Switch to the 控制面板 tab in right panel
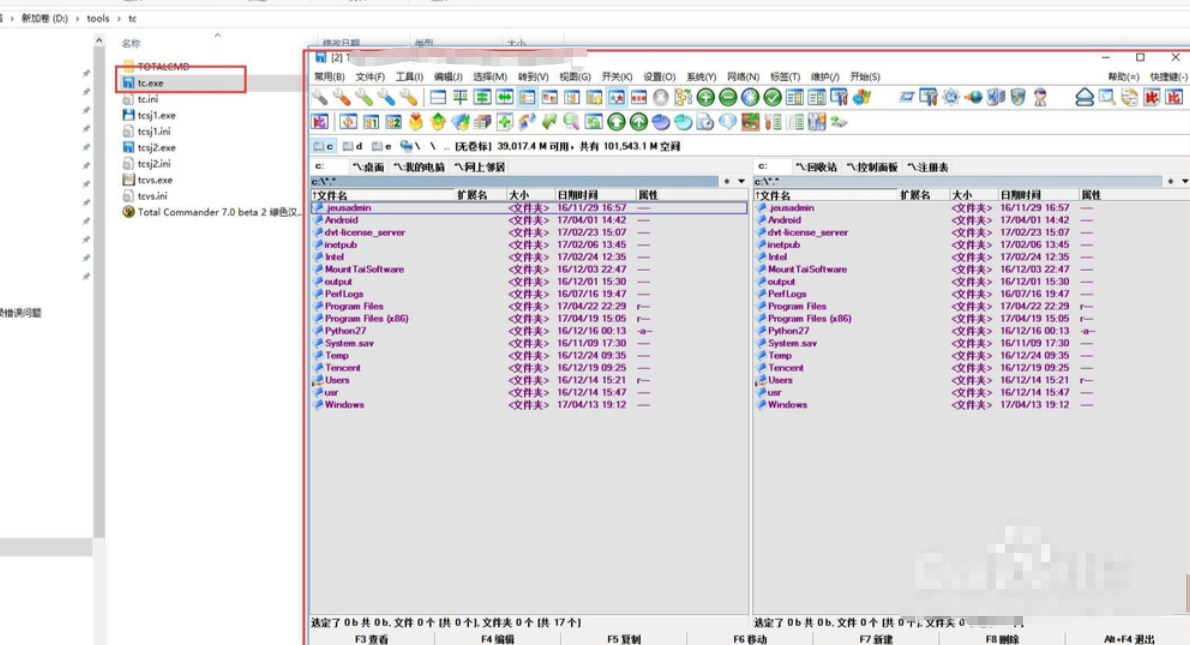1190x645 pixels. pos(872,167)
